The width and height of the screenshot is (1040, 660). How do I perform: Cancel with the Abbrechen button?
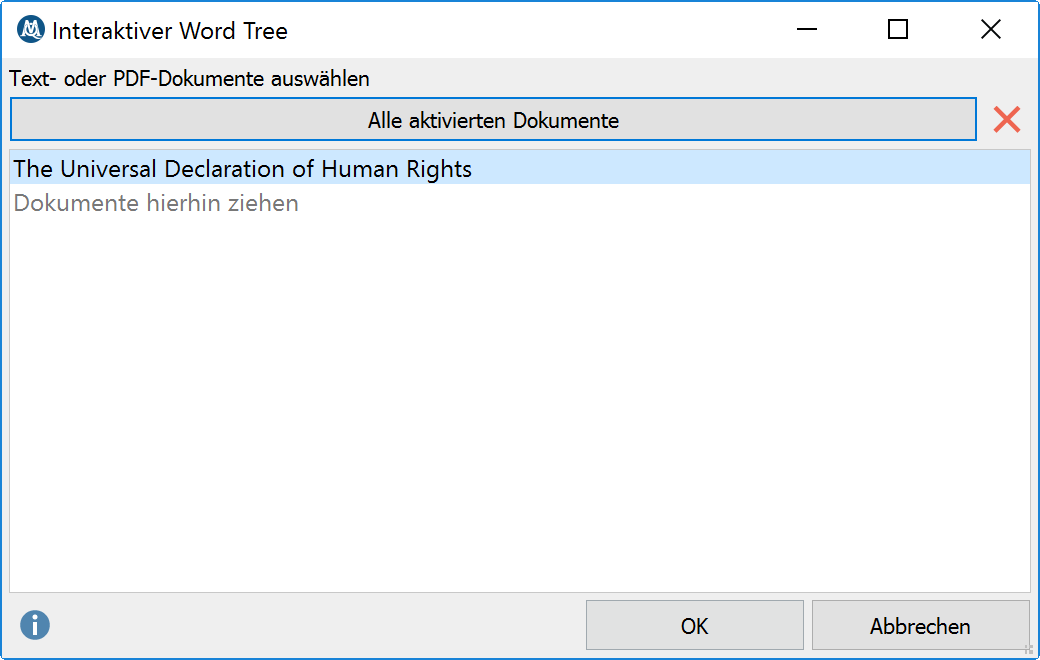pos(920,626)
